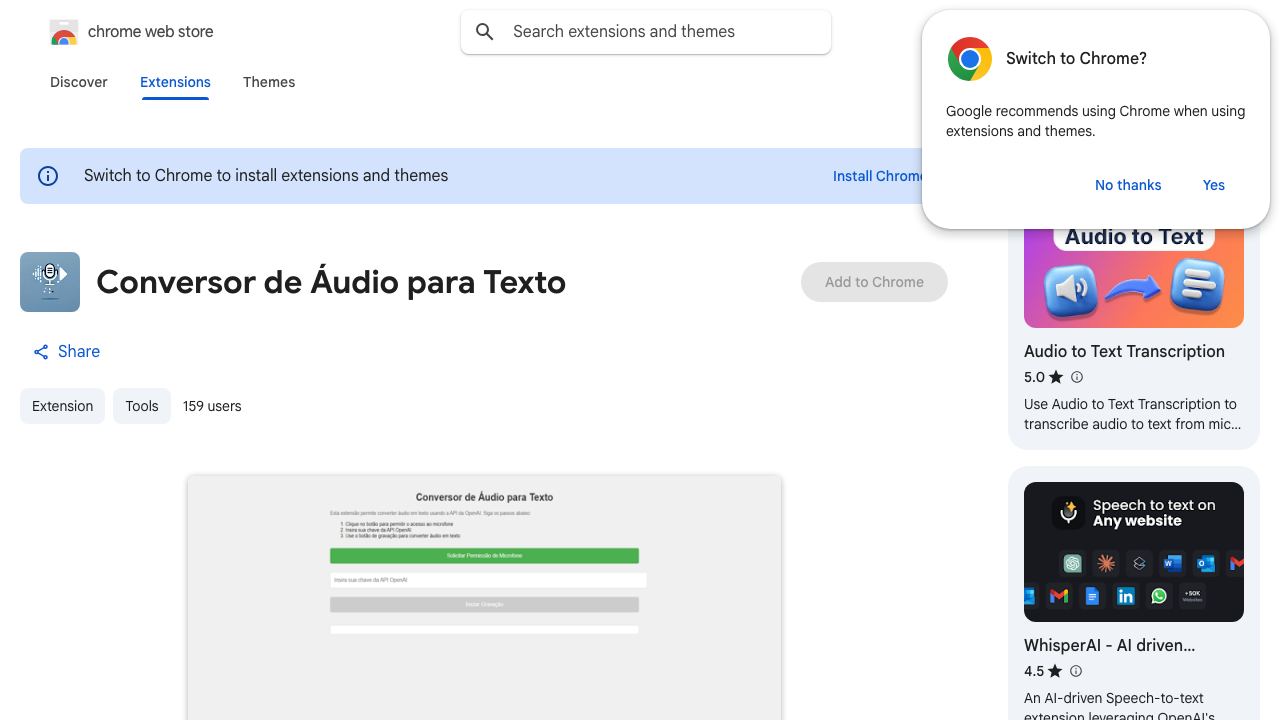The height and width of the screenshot is (720, 1280).
Task: Focus the Search extensions and themes field
Action: point(646,32)
